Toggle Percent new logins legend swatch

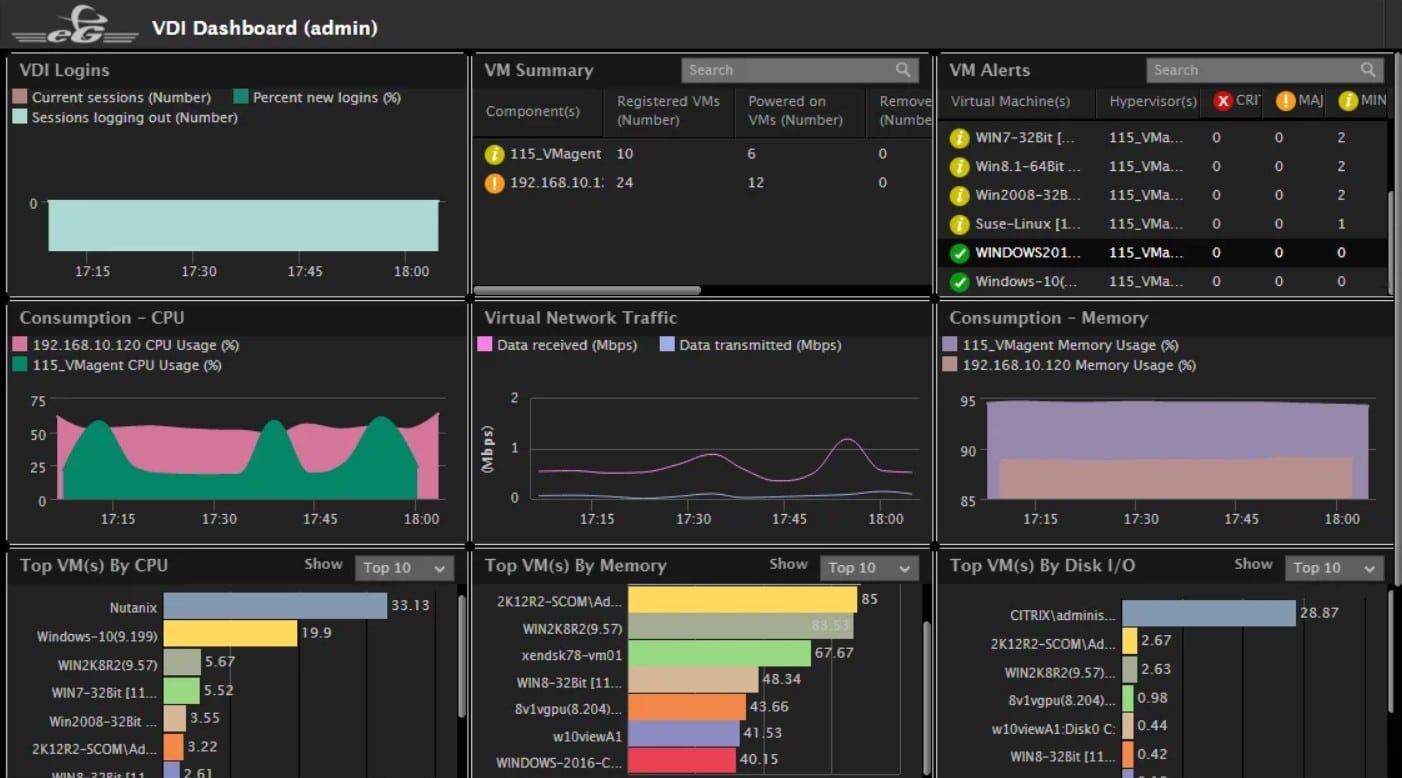[240, 98]
